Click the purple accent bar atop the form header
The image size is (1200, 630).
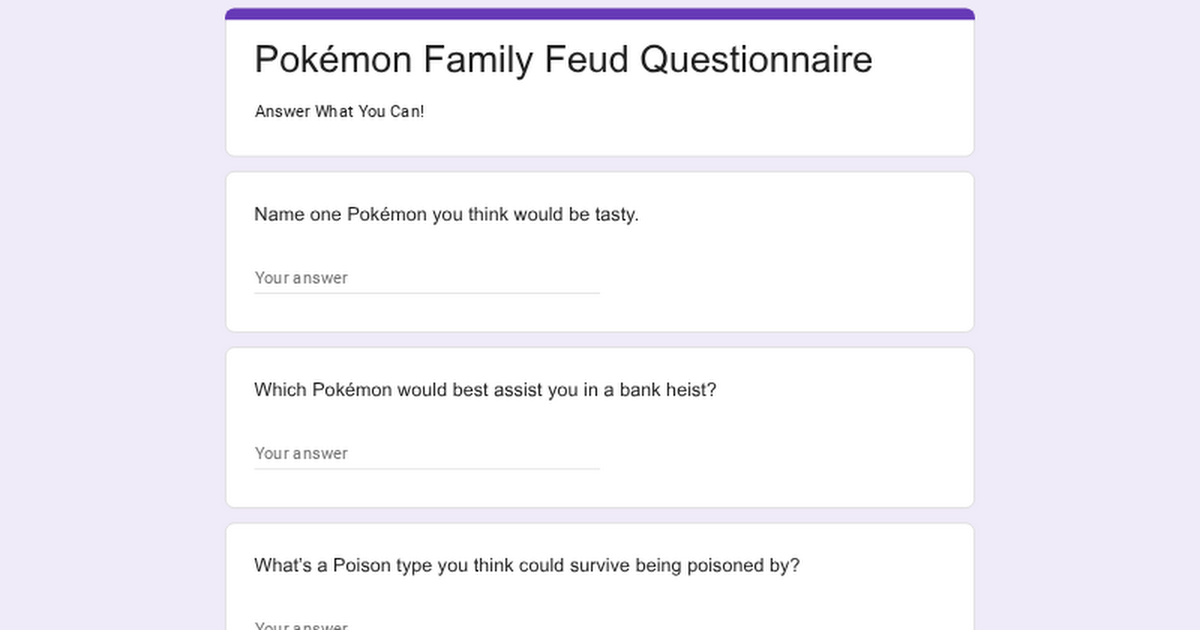600,14
